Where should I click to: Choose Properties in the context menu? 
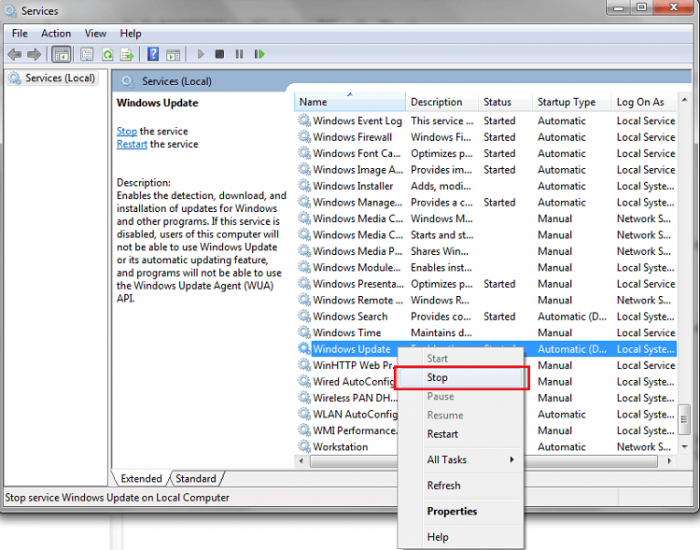460,511
